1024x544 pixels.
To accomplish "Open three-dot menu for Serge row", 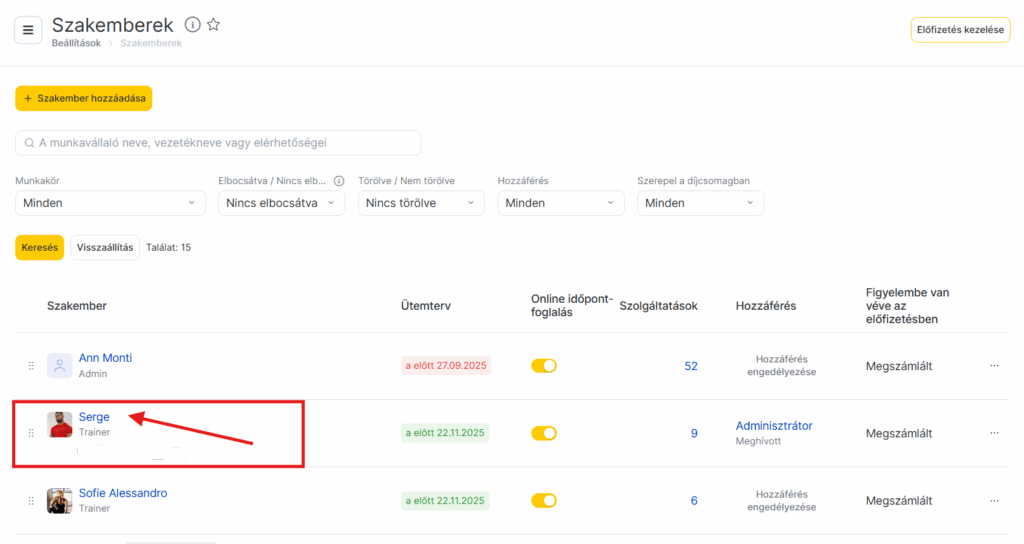I will coord(994,433).
